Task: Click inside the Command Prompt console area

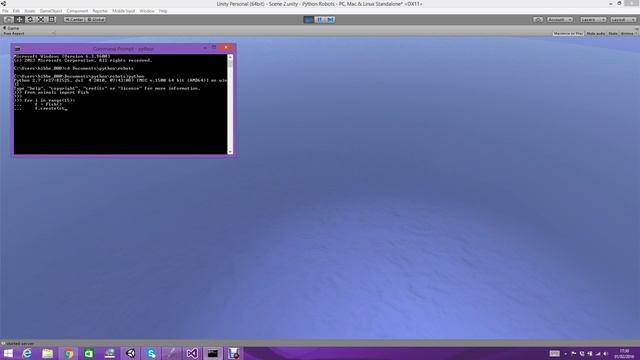Action: 120,104
